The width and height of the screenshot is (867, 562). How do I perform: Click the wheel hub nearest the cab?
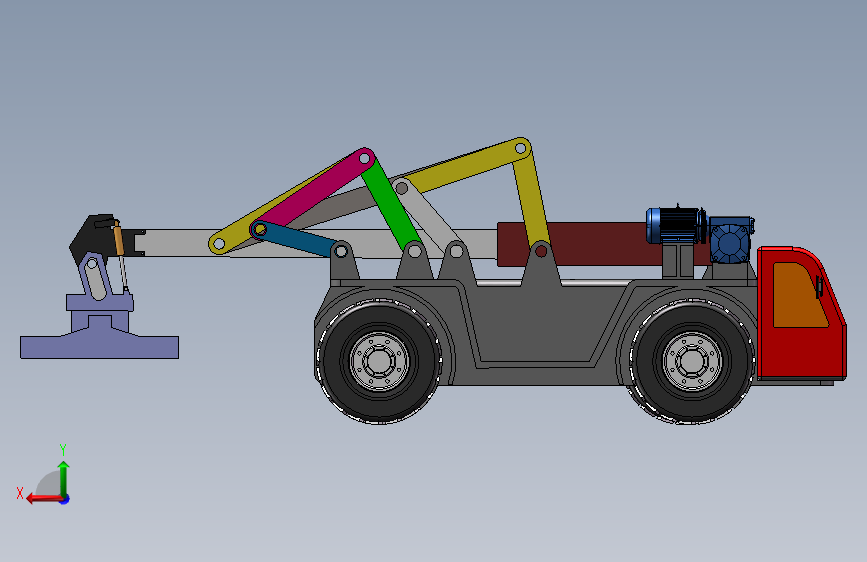pyautogui.click(x=692, y=362)
